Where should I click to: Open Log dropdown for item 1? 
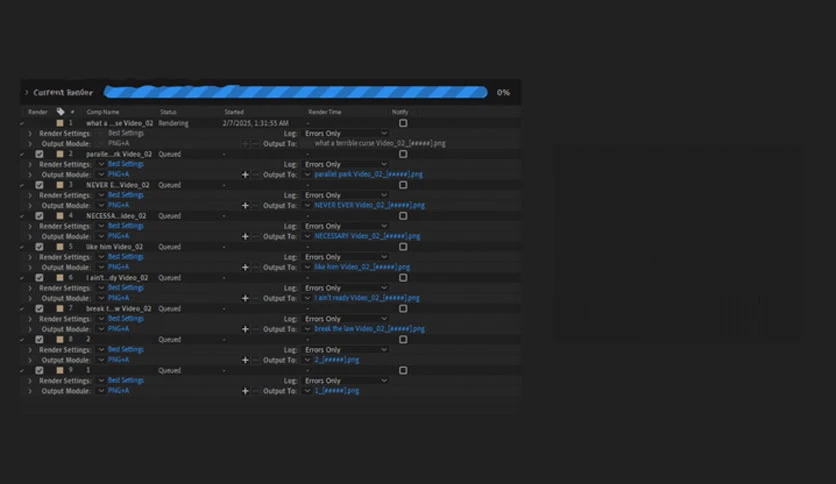coord(345,133)
